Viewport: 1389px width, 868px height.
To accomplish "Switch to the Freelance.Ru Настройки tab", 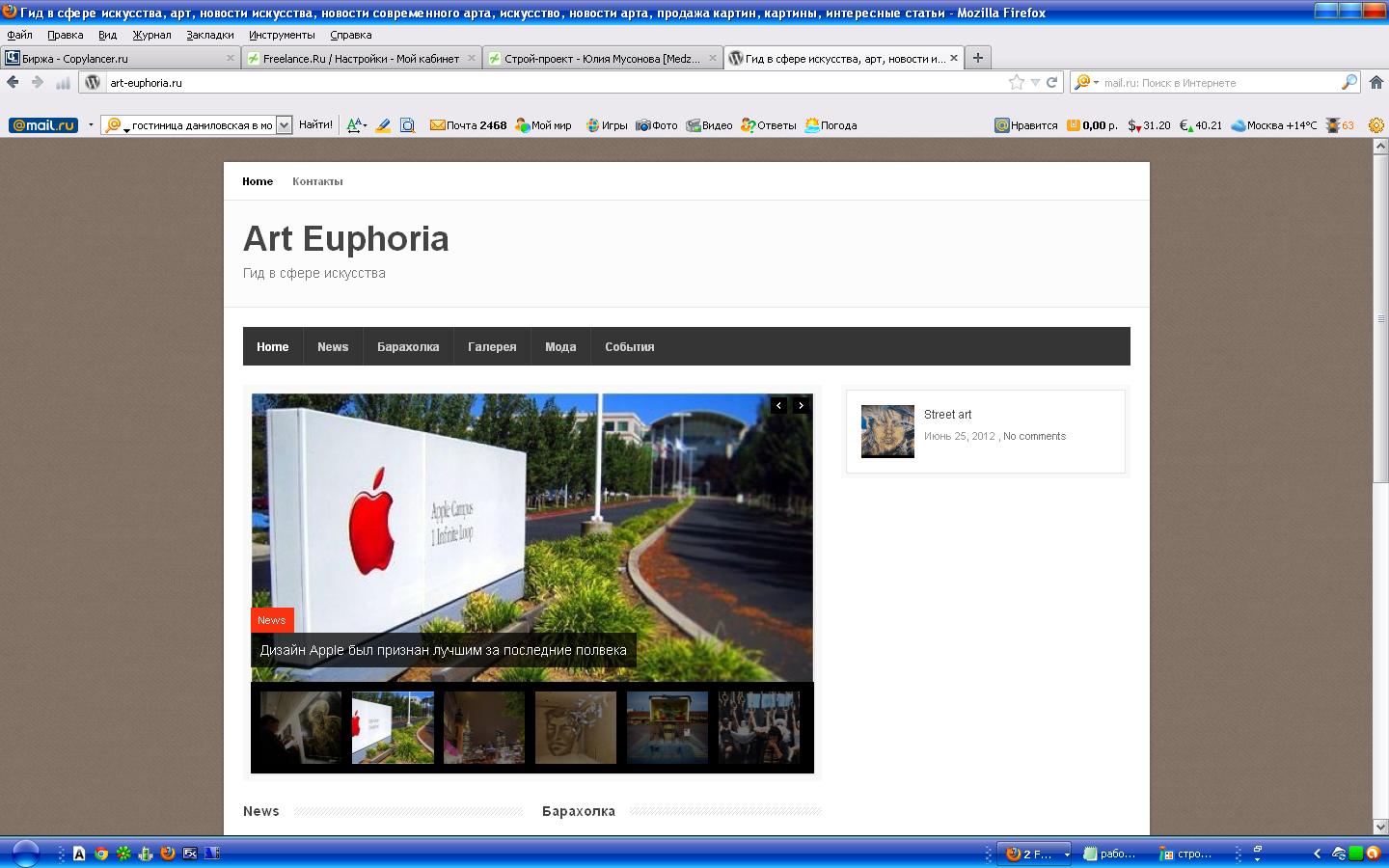I will (x=362, y=59).
